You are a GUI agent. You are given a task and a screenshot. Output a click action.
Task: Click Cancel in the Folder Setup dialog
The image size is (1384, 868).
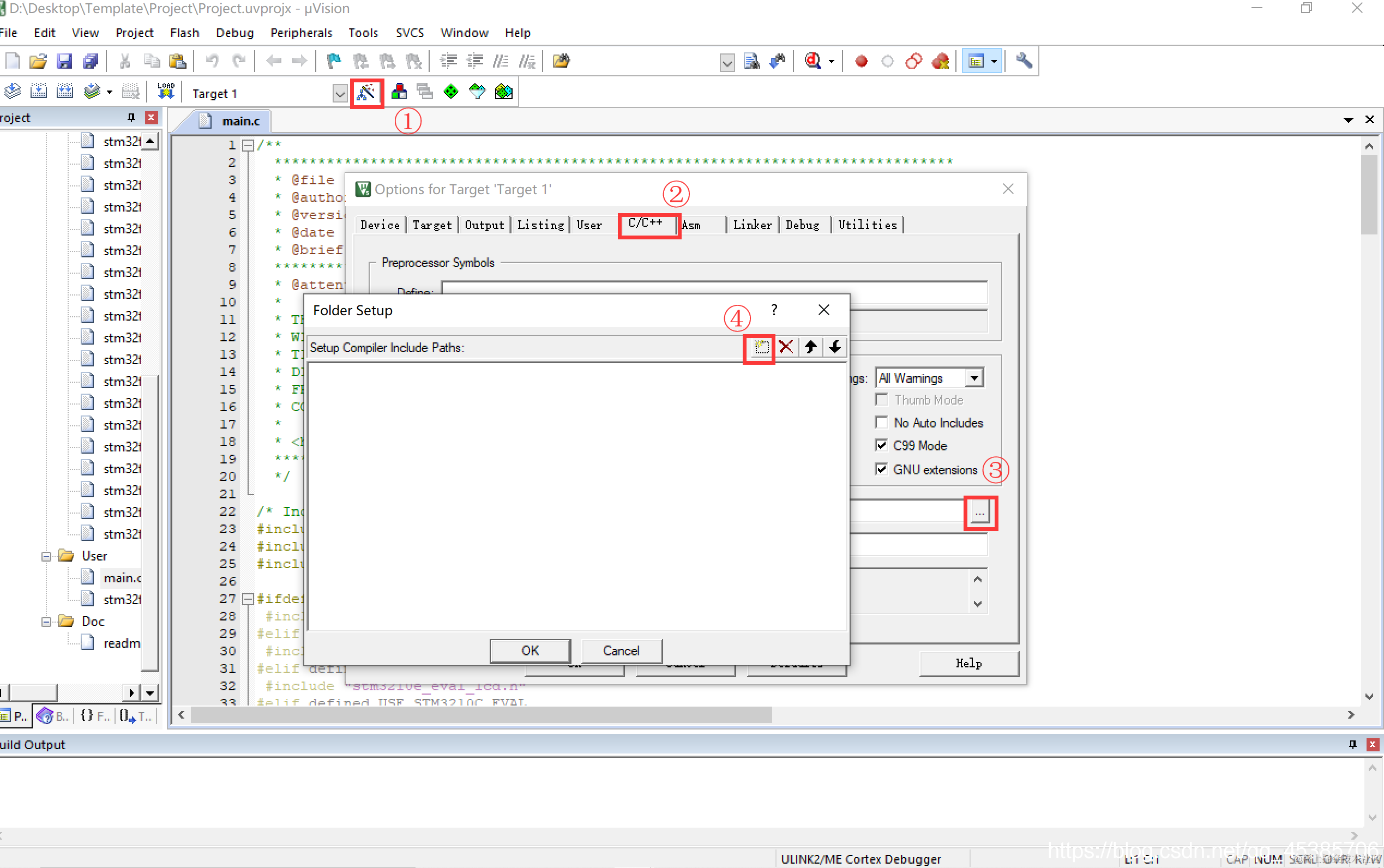point(621,650)
